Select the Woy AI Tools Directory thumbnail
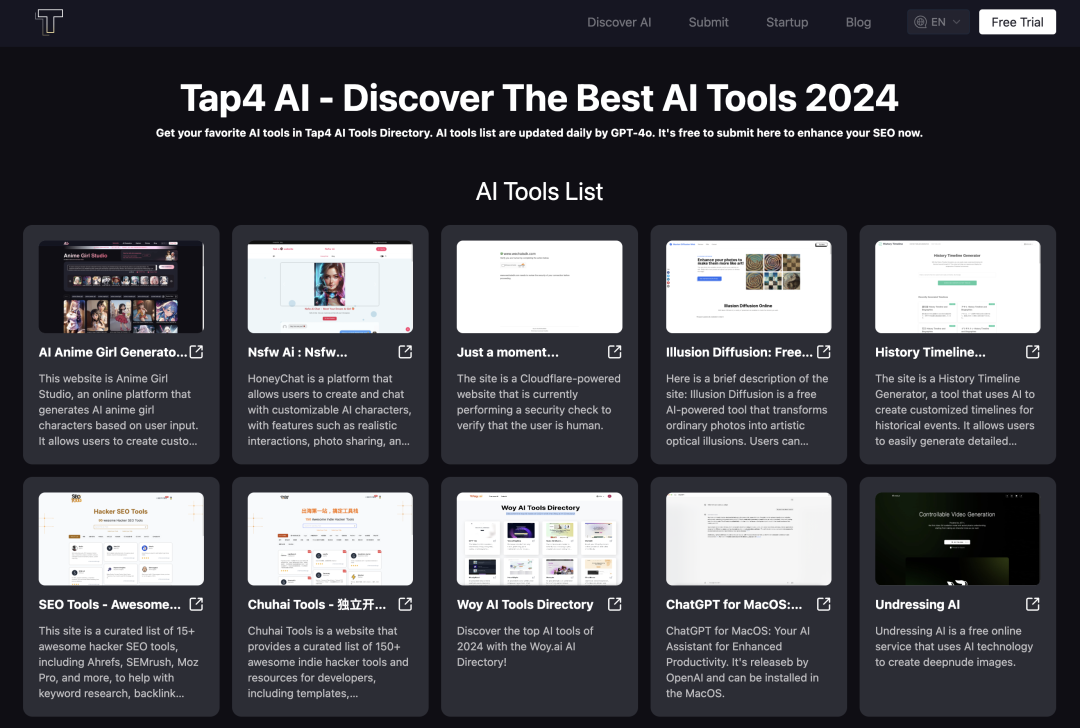Screen dimensions: 1080x728 coord(539,539)
